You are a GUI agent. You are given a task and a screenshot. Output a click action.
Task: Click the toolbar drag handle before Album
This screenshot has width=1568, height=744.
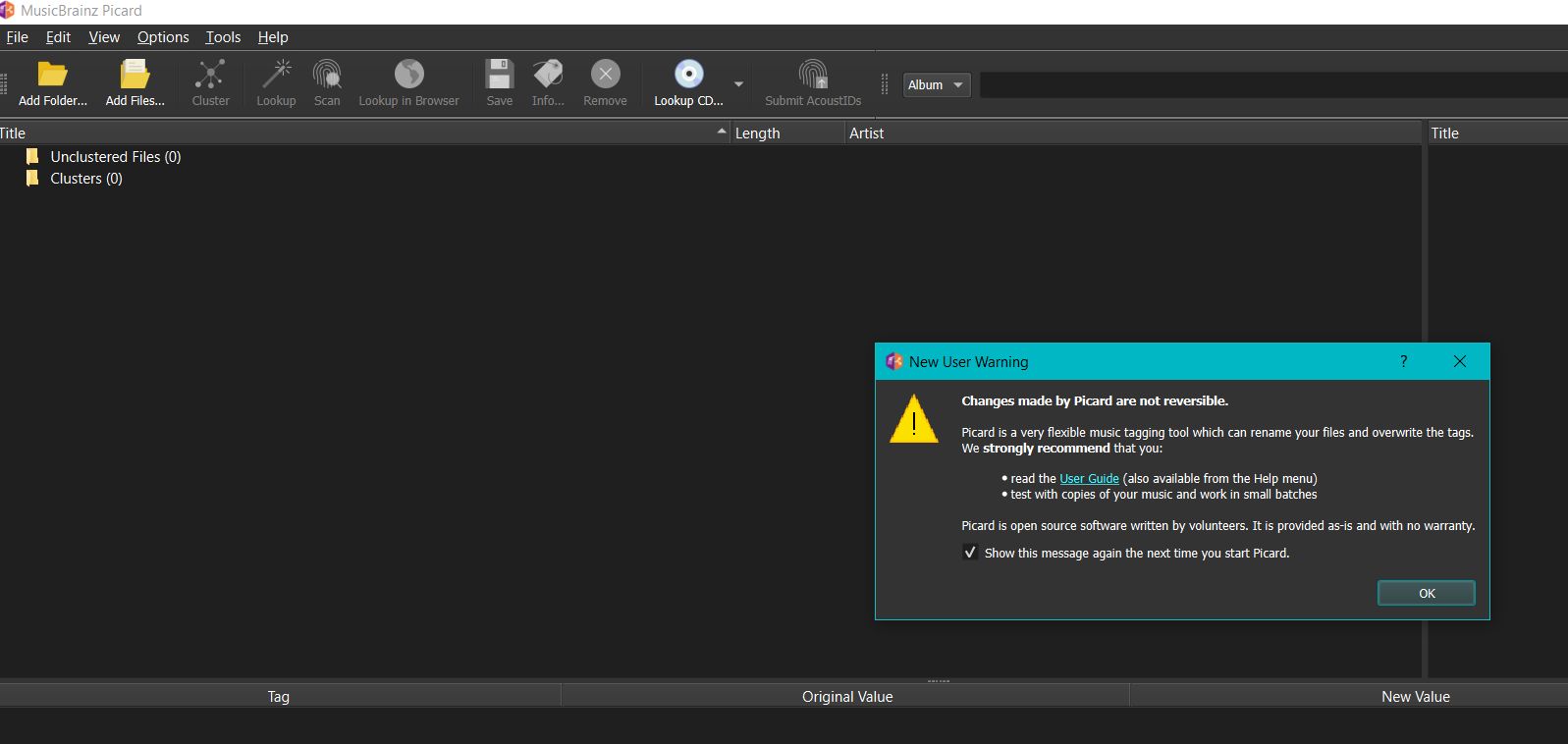(885, 84)
